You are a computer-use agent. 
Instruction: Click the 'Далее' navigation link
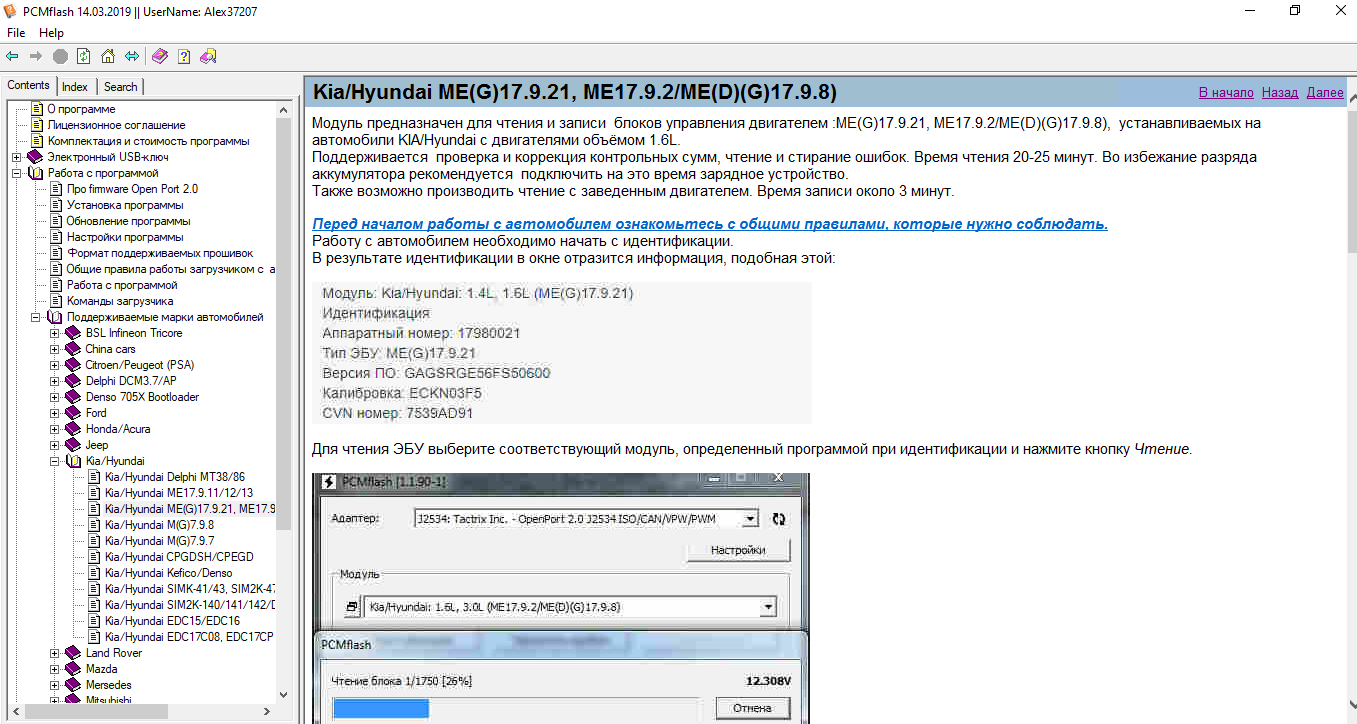coord(1325,93)
